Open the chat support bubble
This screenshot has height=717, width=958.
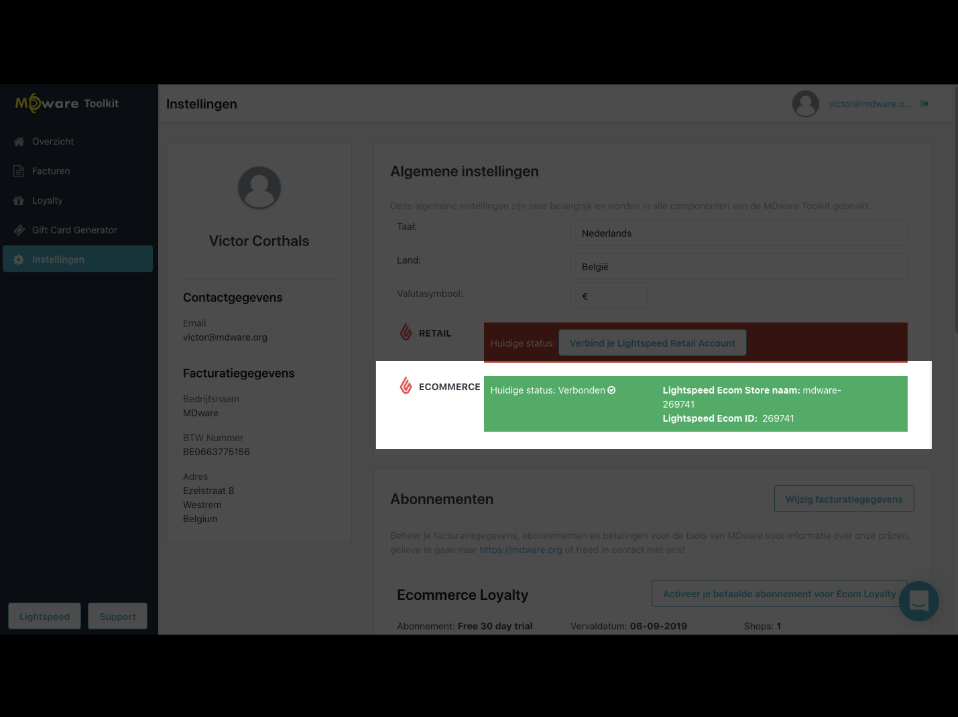(x=919, y=601)
